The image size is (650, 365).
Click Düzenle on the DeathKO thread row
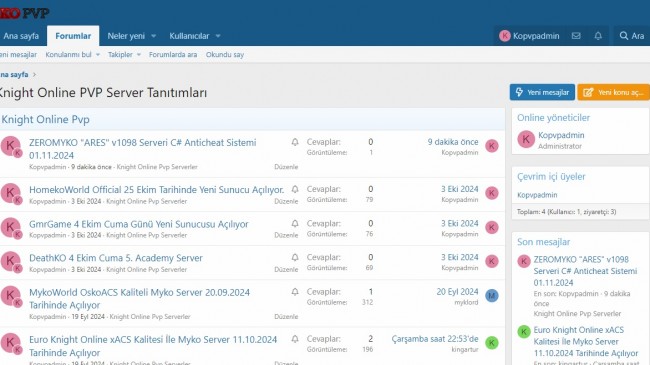[286, 269]
